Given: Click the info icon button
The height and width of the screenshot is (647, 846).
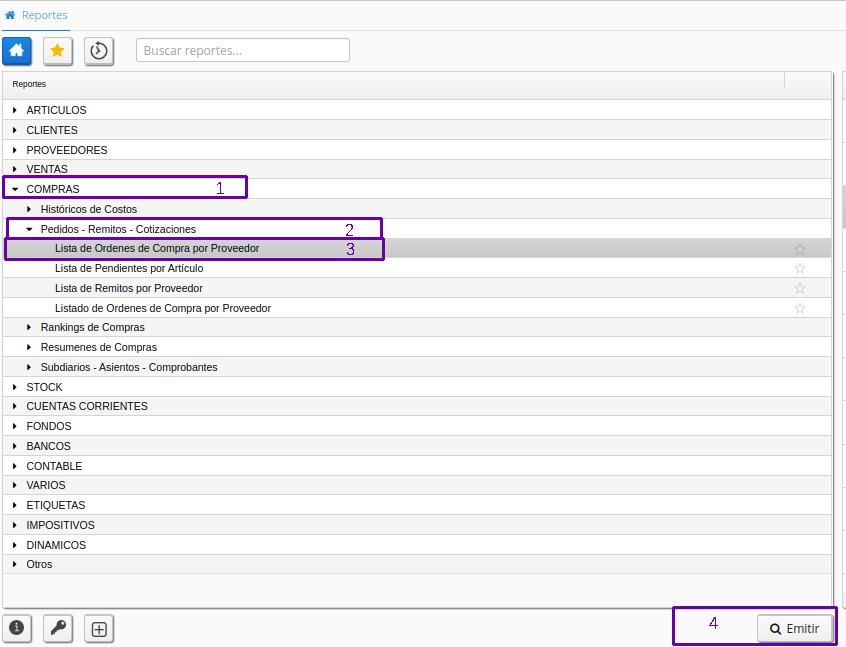Looking at the screenshot, I should point(17,628).
